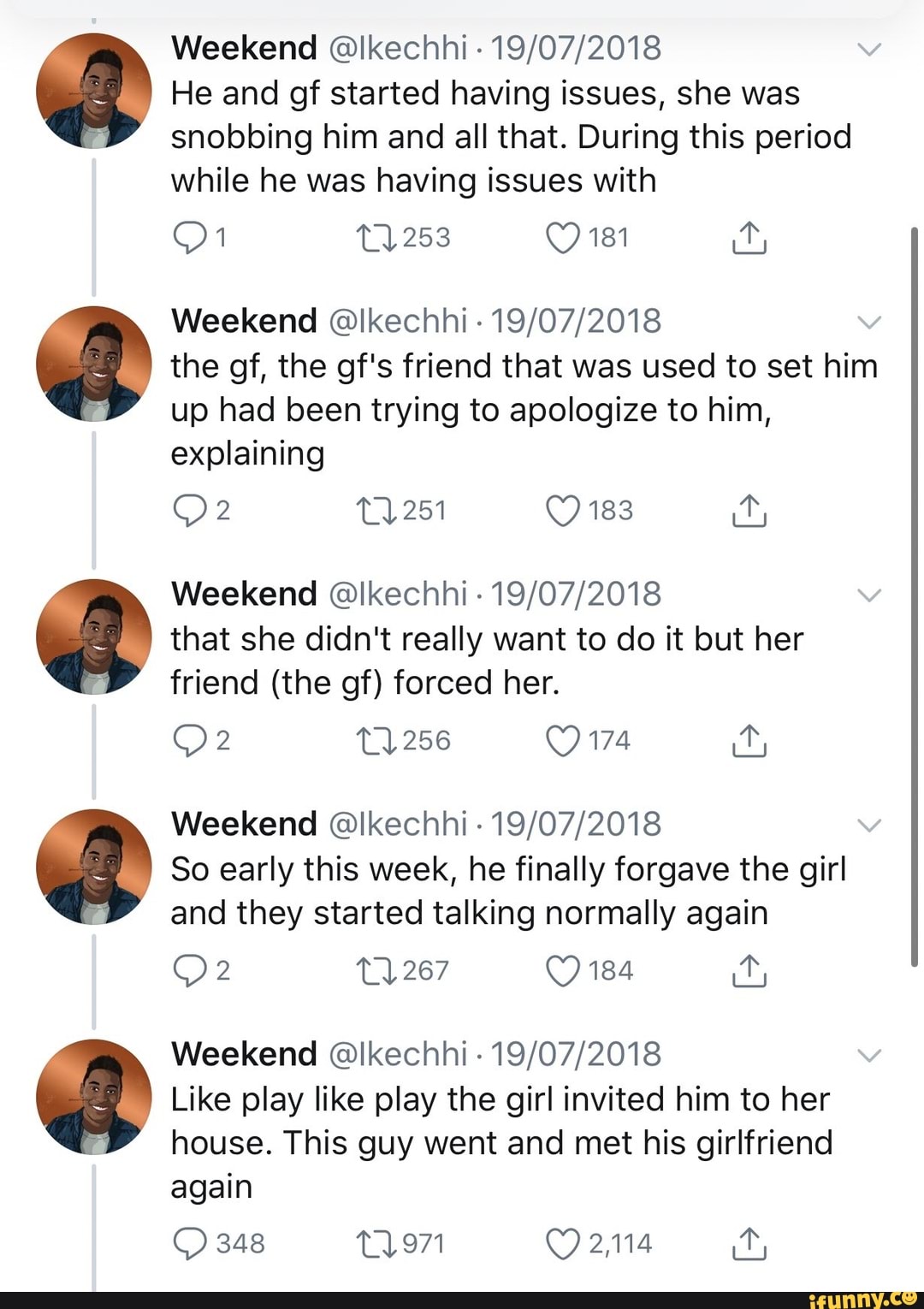Open the @Ikechhi handle on the "forced her" tweet
Screen dimensions: 924x1309
click(x=398, y=594)
